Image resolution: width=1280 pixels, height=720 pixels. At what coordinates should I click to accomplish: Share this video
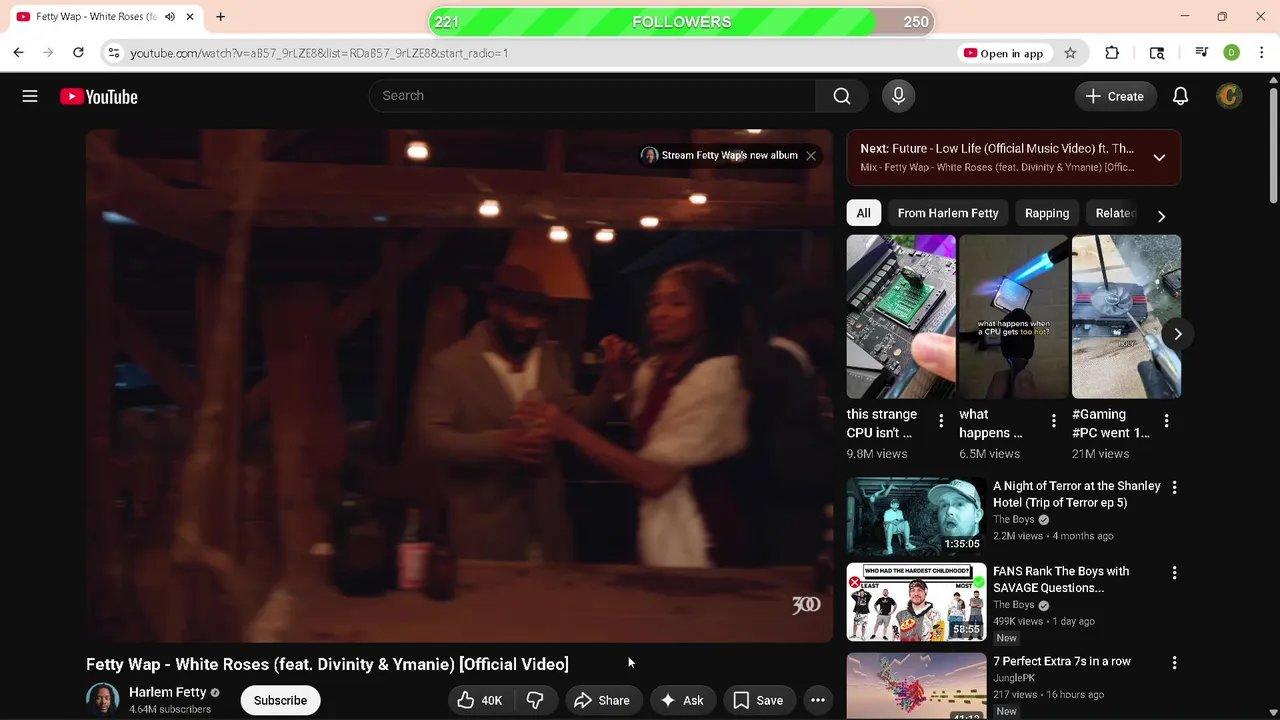pos(602,700)
